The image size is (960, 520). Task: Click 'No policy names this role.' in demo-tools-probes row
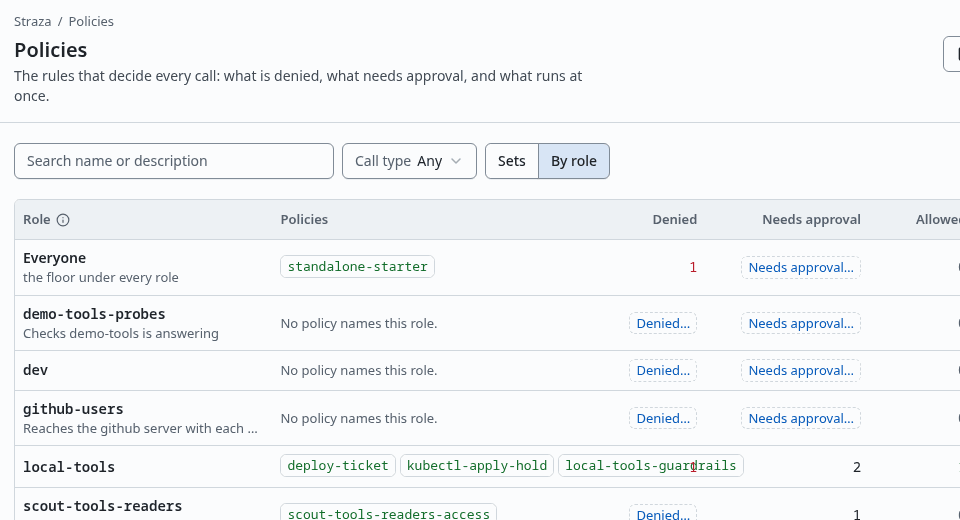coord(359,323)
